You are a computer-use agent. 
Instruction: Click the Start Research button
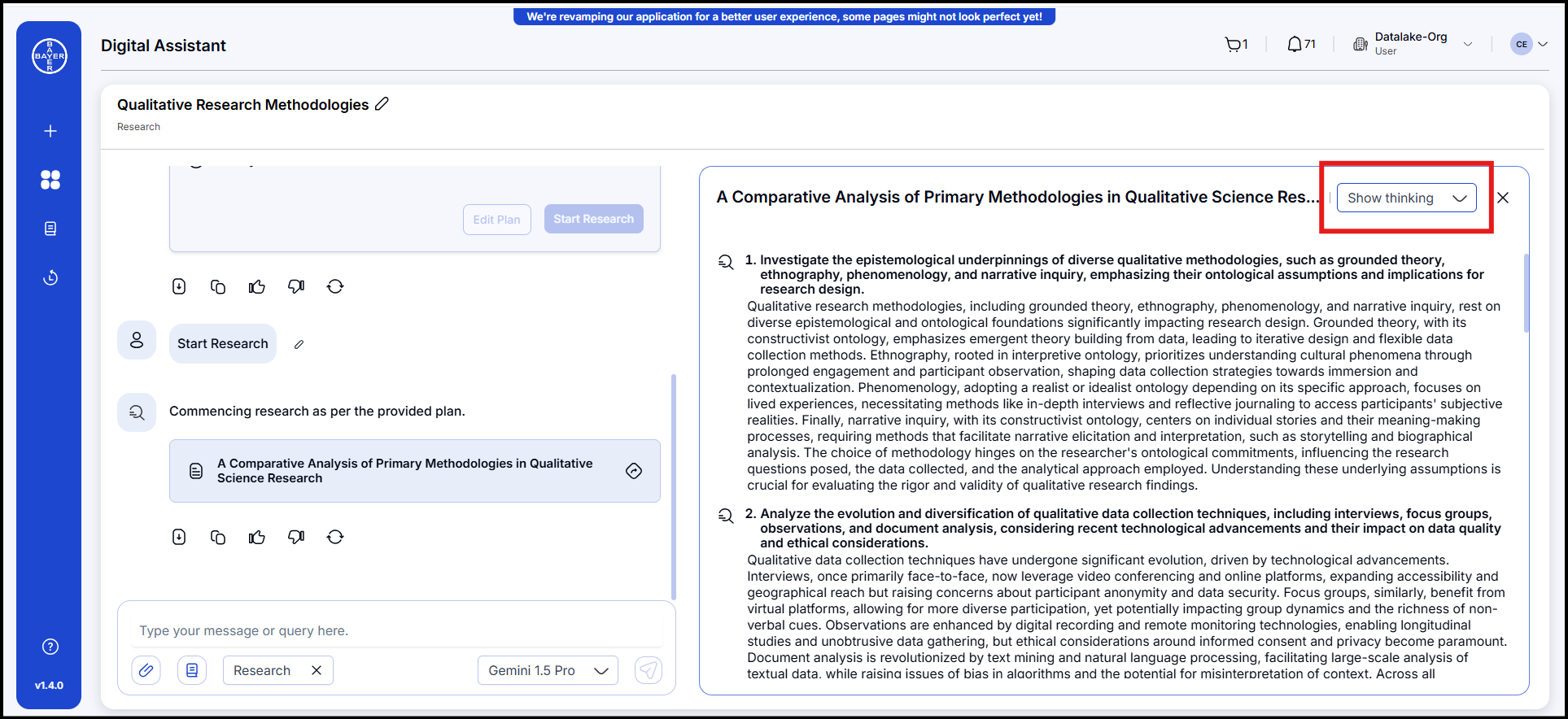coord(594,219)
